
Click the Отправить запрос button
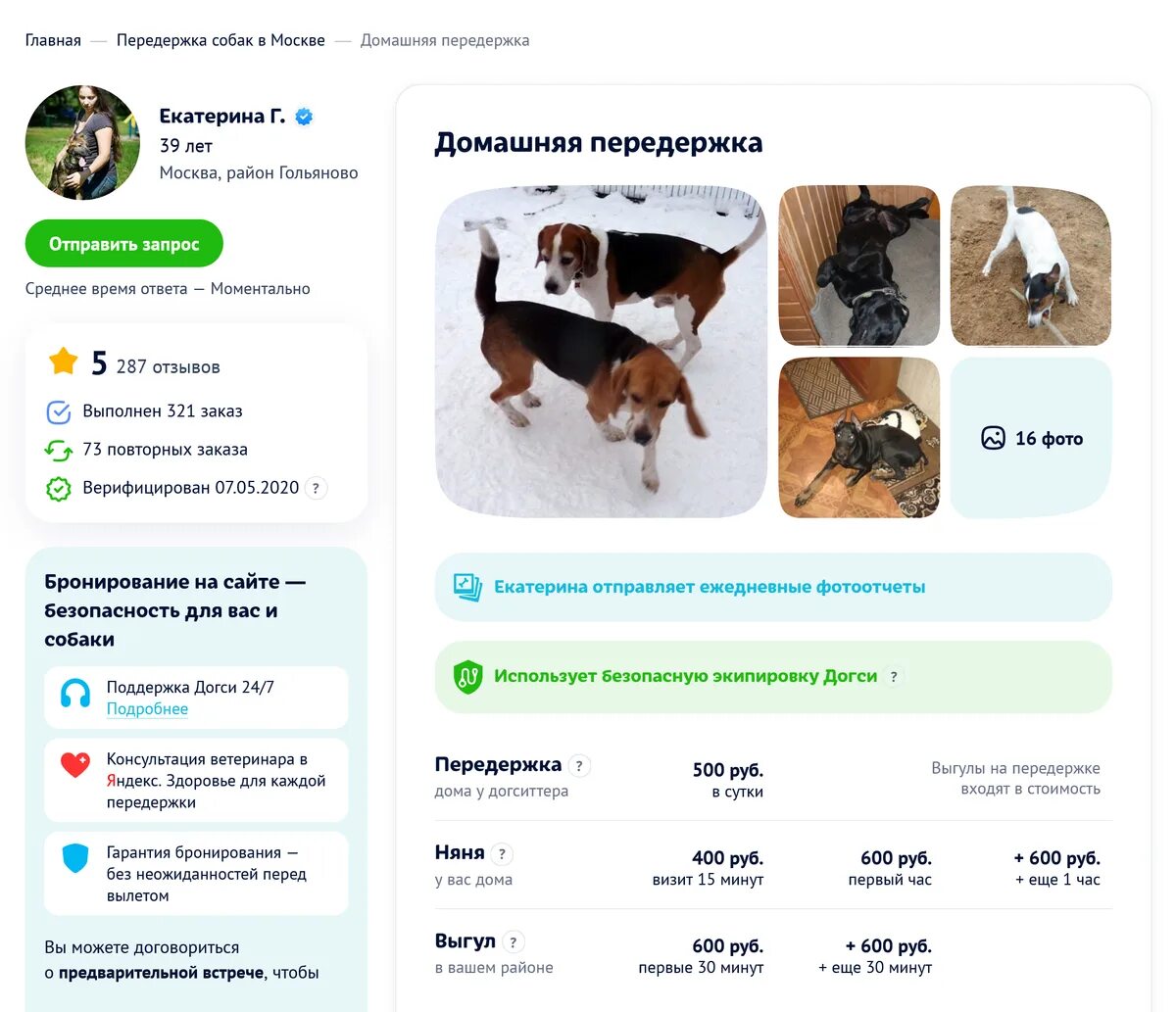click(x=124, y=244)
